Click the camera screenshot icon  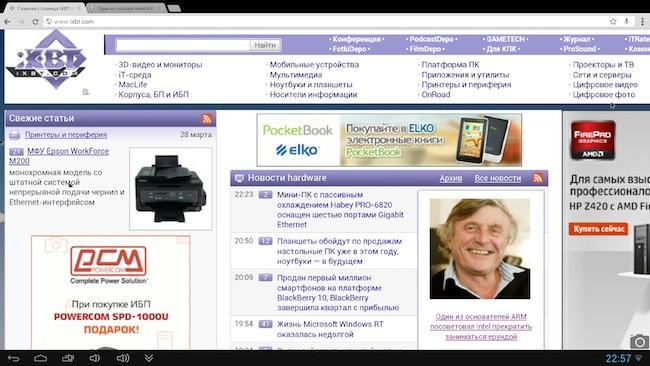[x=639, y=341]
